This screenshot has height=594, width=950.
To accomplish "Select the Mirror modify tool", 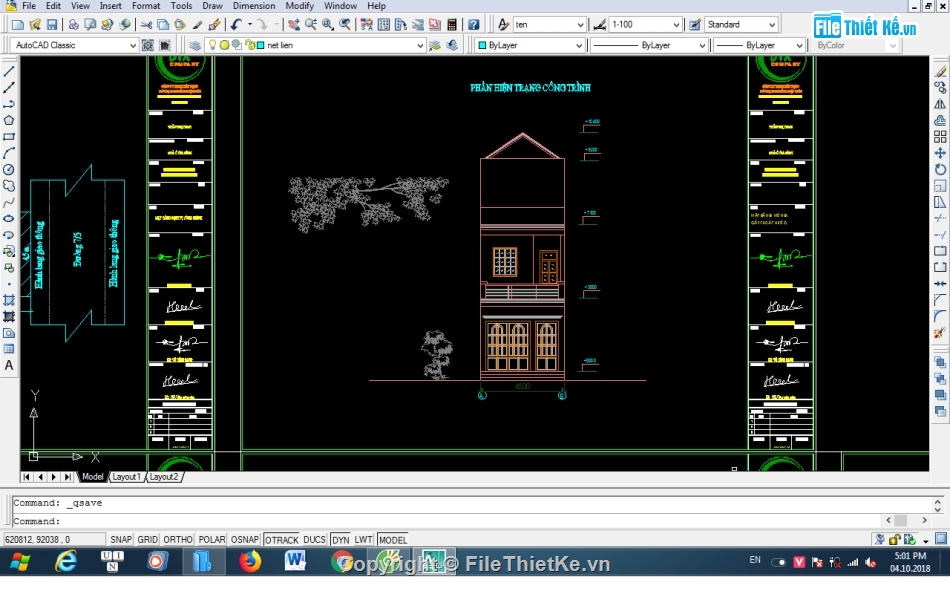I will pyautogui.click(x=940, y=104).
